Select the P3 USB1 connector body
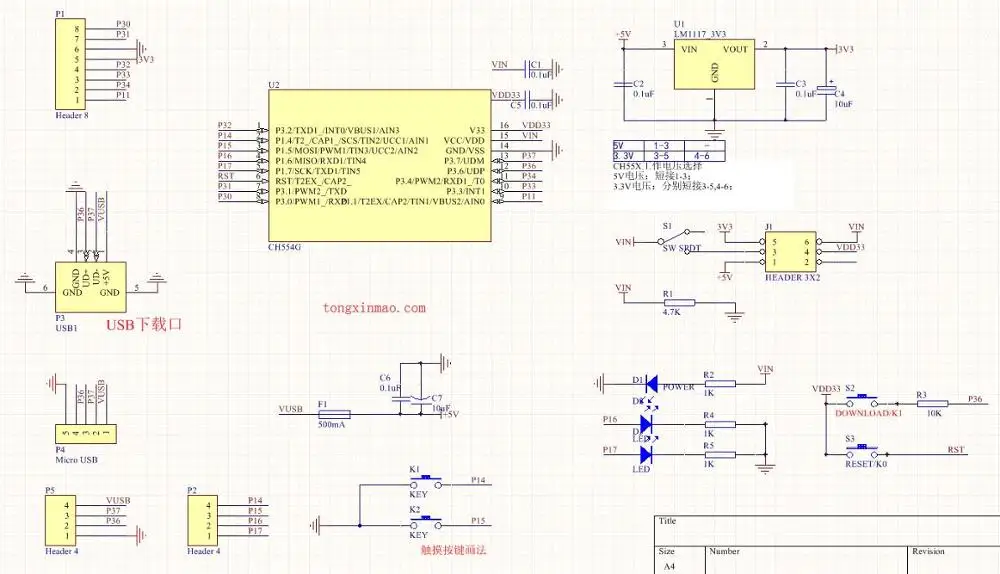Screen dimensions: 1000x574 pos(91,287)
